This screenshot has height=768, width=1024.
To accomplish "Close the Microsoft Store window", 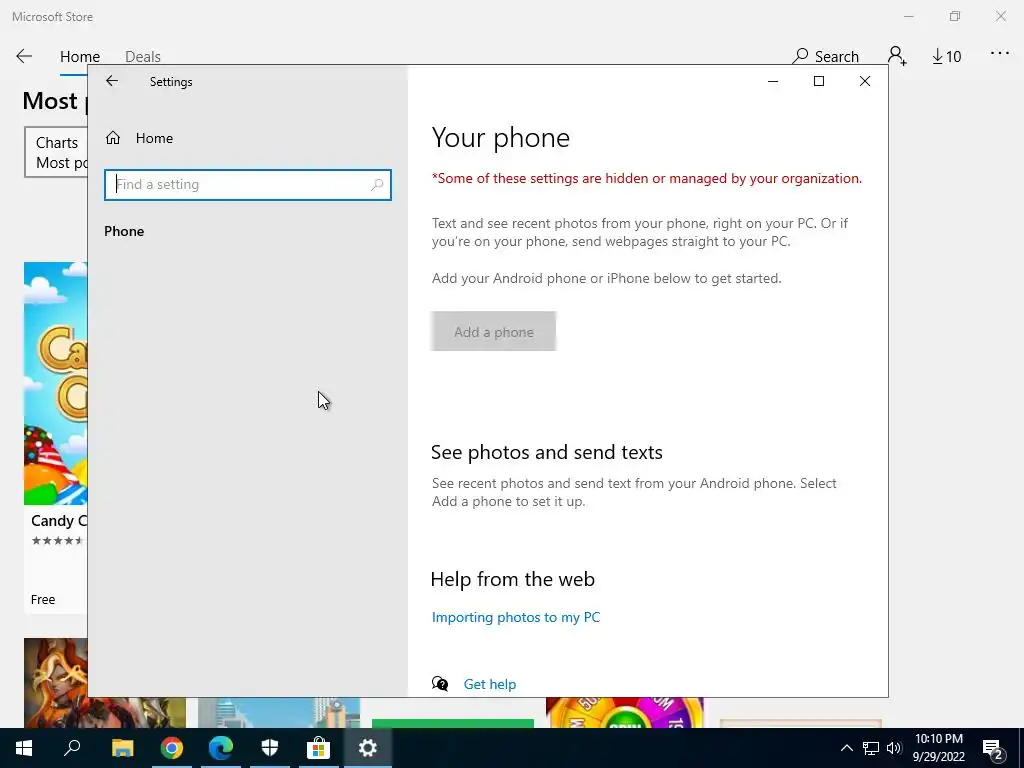I will (1000, 16).
